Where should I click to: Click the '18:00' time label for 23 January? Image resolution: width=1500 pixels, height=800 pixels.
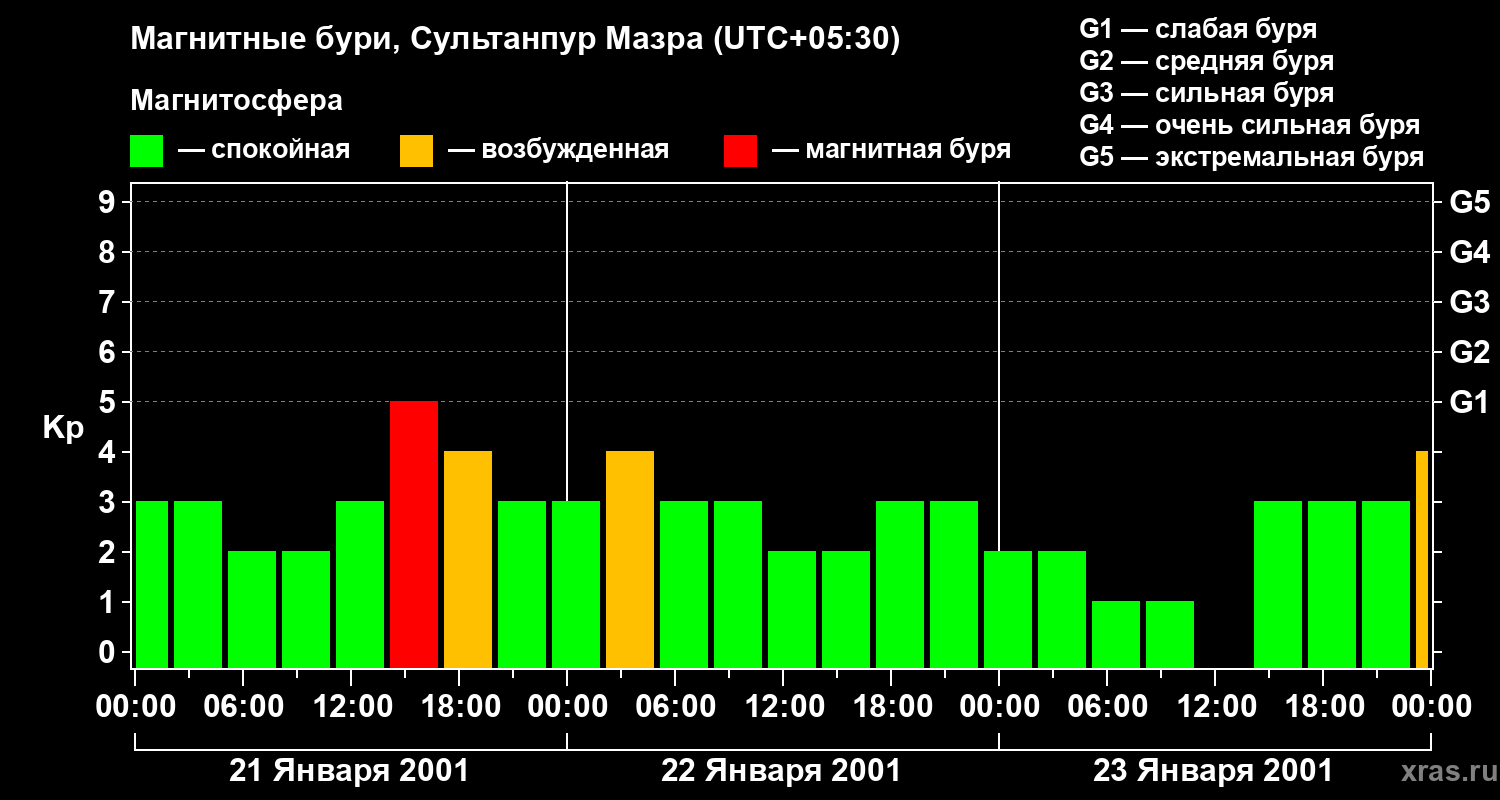tap(1323, 707)
